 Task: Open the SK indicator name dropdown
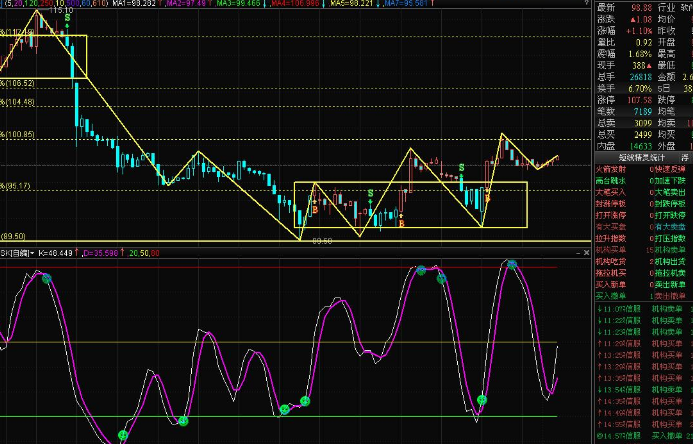(x=17, y=253)
